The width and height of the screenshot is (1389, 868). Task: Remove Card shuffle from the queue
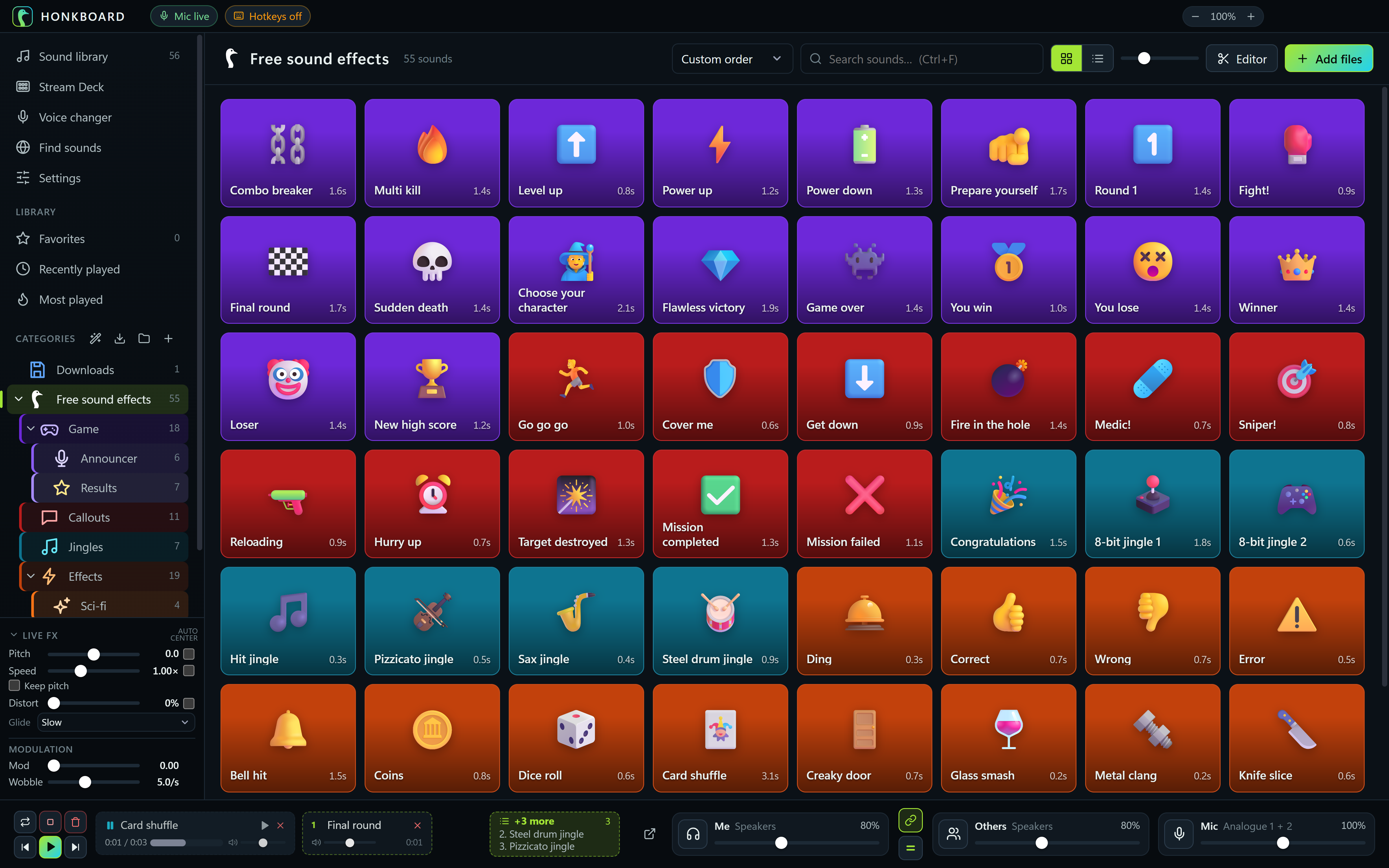point(281,825)
